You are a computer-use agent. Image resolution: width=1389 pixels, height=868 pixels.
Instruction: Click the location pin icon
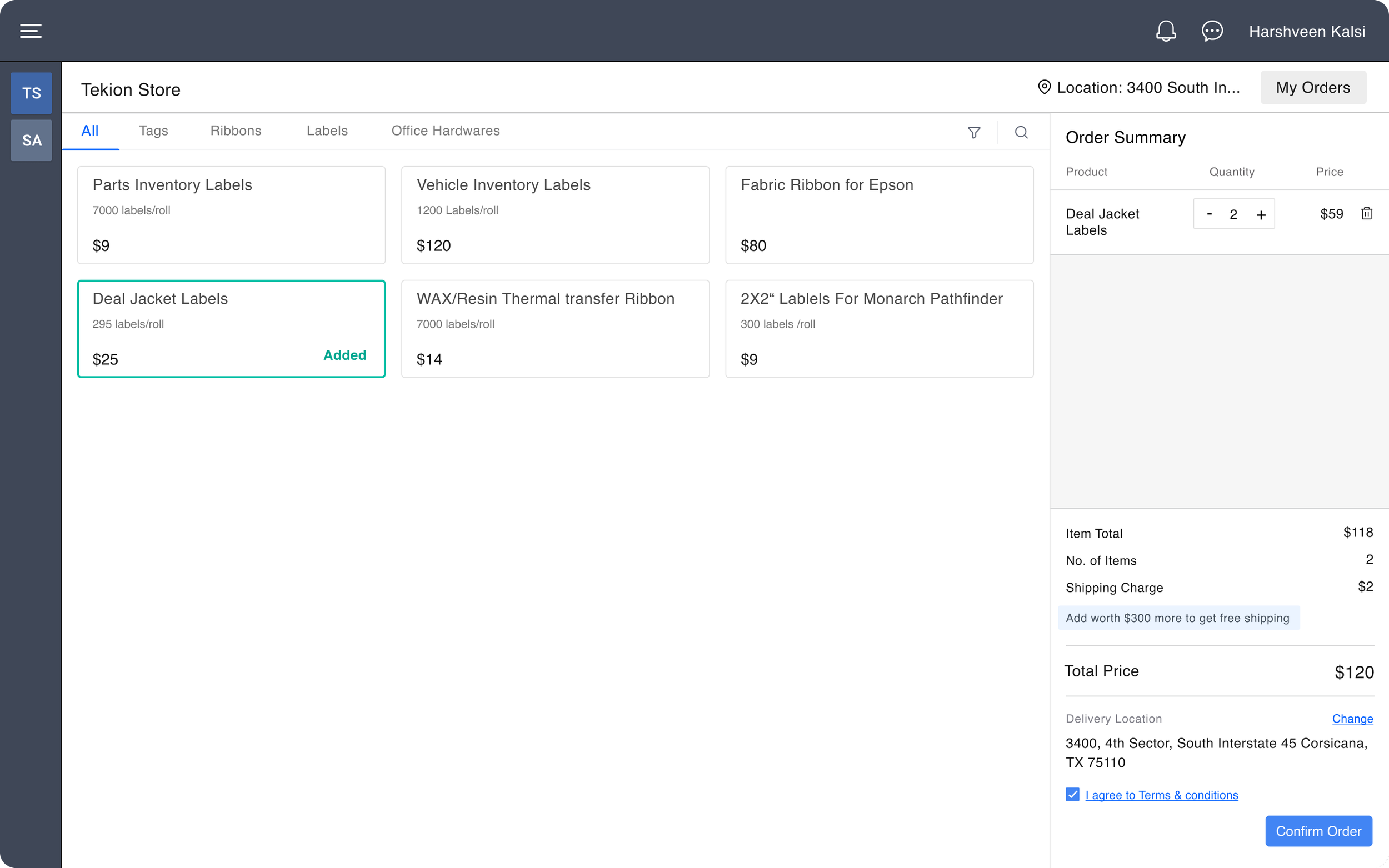tap(1045, 87)
